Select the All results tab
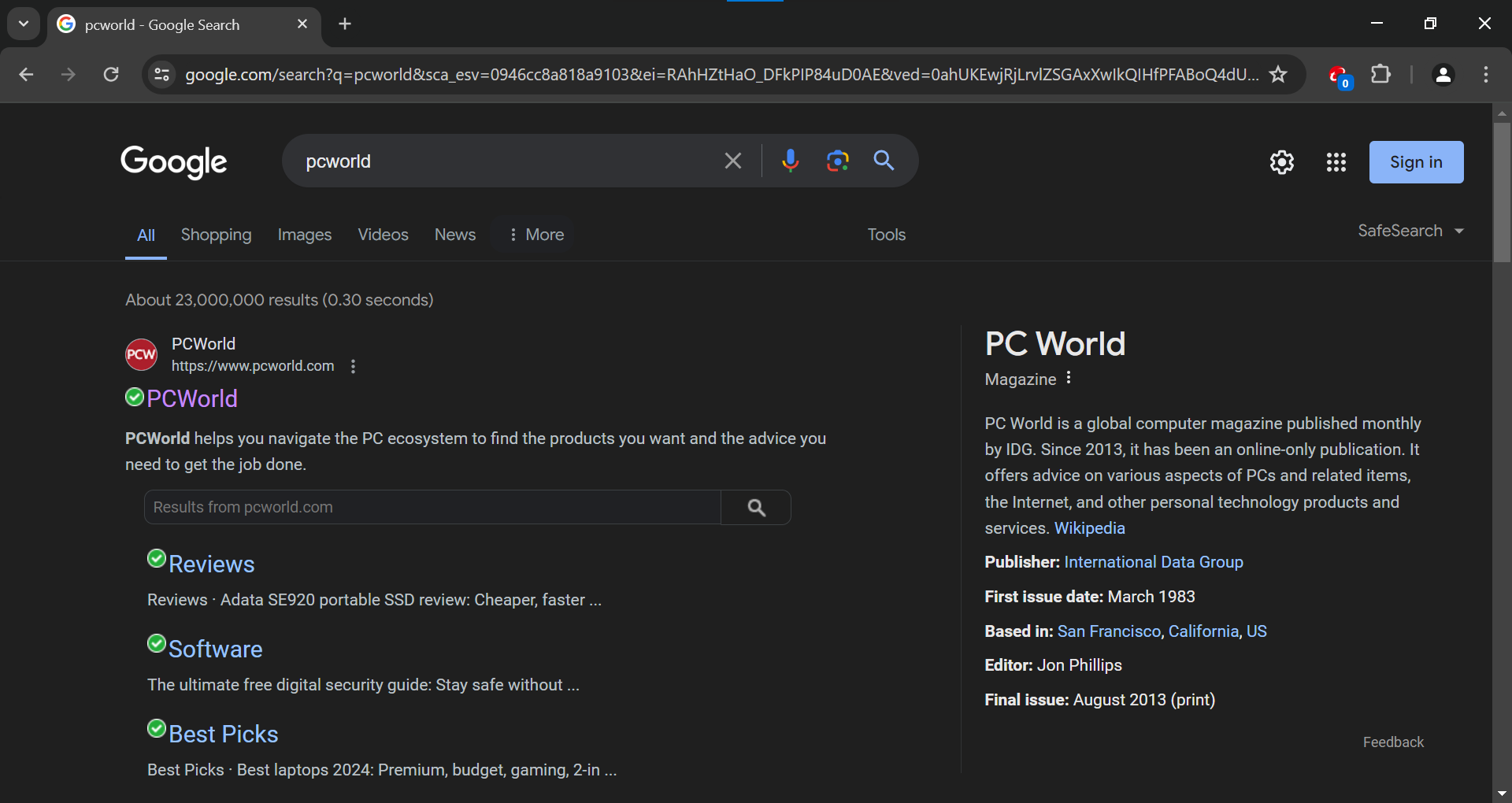 (146, 235)
